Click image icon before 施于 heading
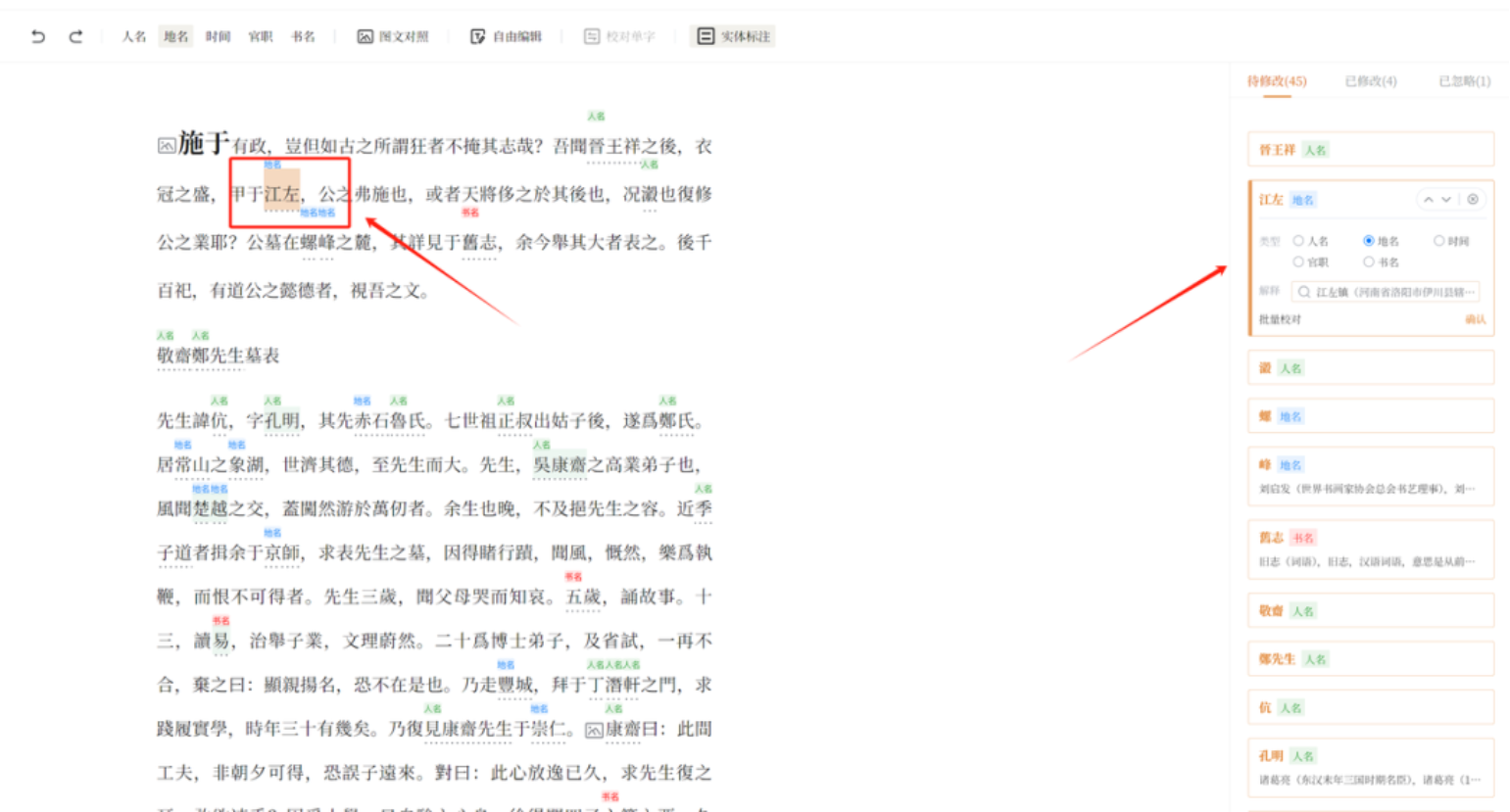This screenshot has height=812, width=1510. [167, 146]
